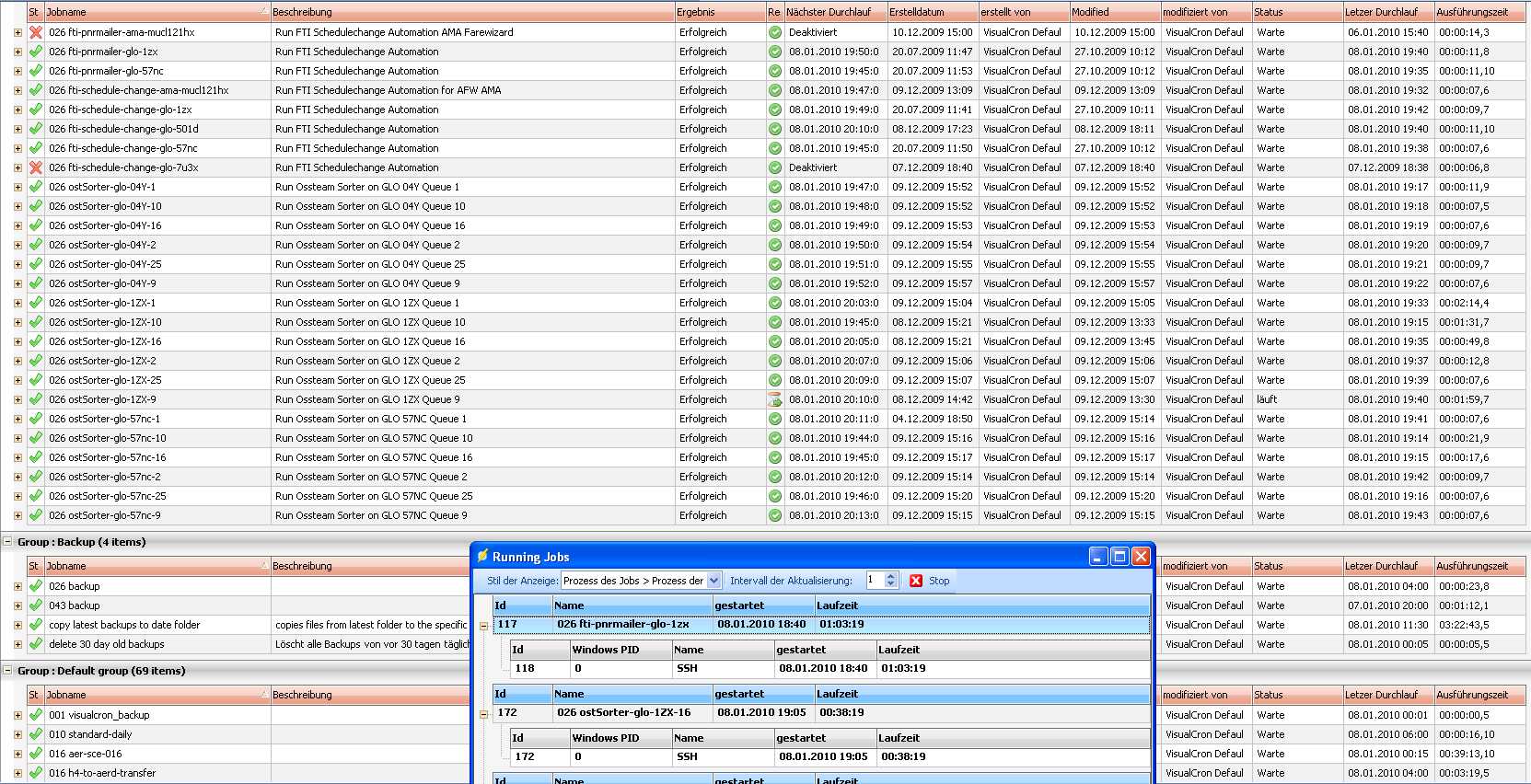
Task: Expand the 026 backup job row
Action: point(17,586)
